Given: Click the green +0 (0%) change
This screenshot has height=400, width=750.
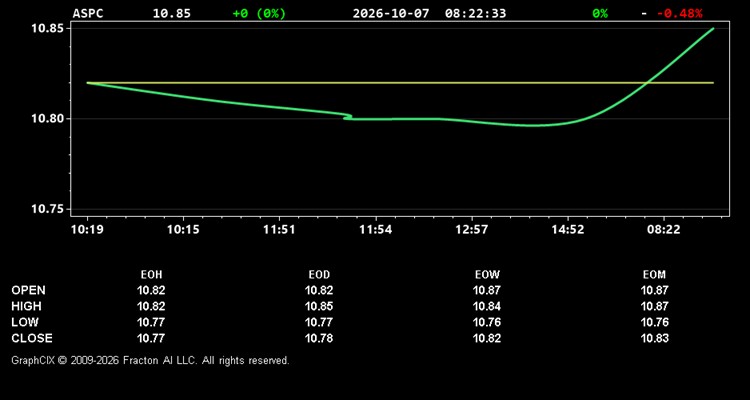Looking at the screenshot, I should (259, 13).
